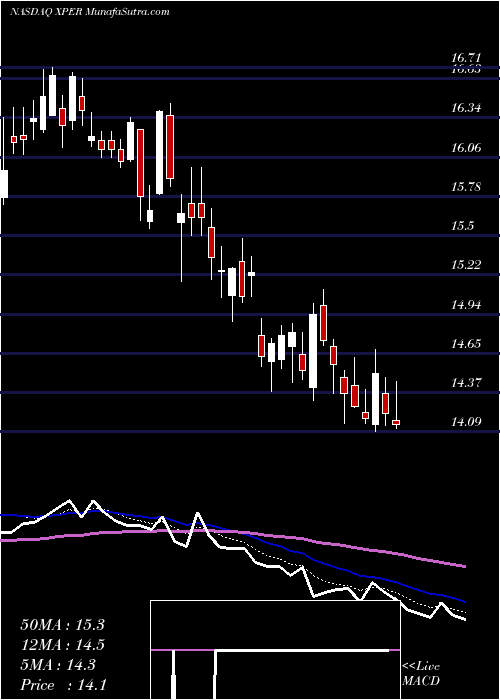Image resolution: width=500 pixels, height=700 pixels.
Task: Click the 15.78 price label
Action: tap(466, 187)
